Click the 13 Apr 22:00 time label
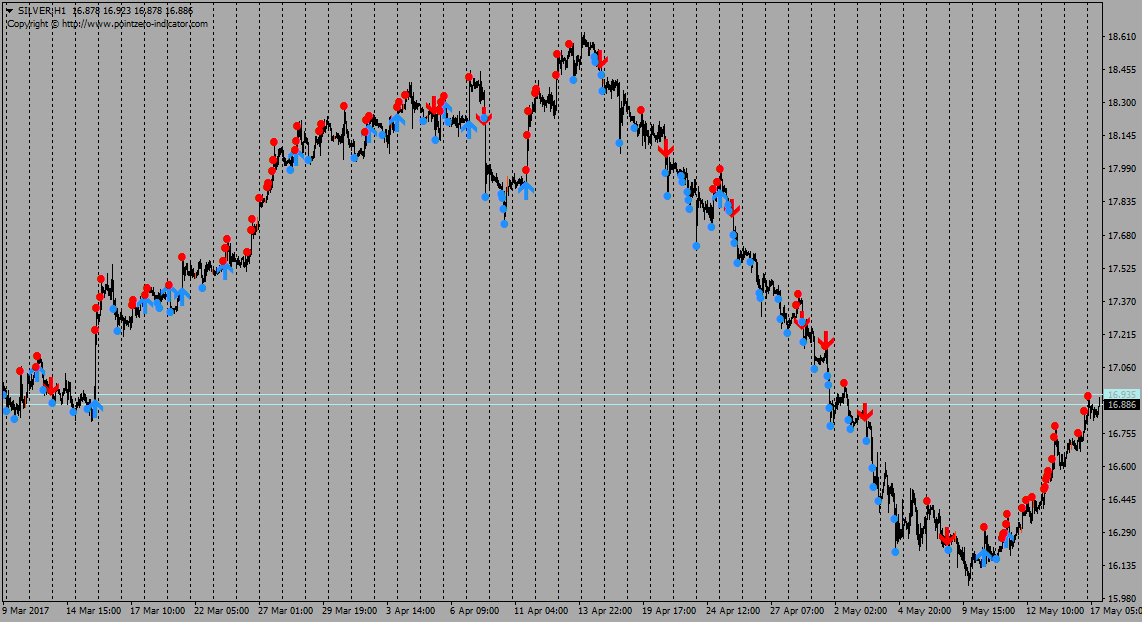Screen dimensions: 1142x622 (x=605, y=611)
